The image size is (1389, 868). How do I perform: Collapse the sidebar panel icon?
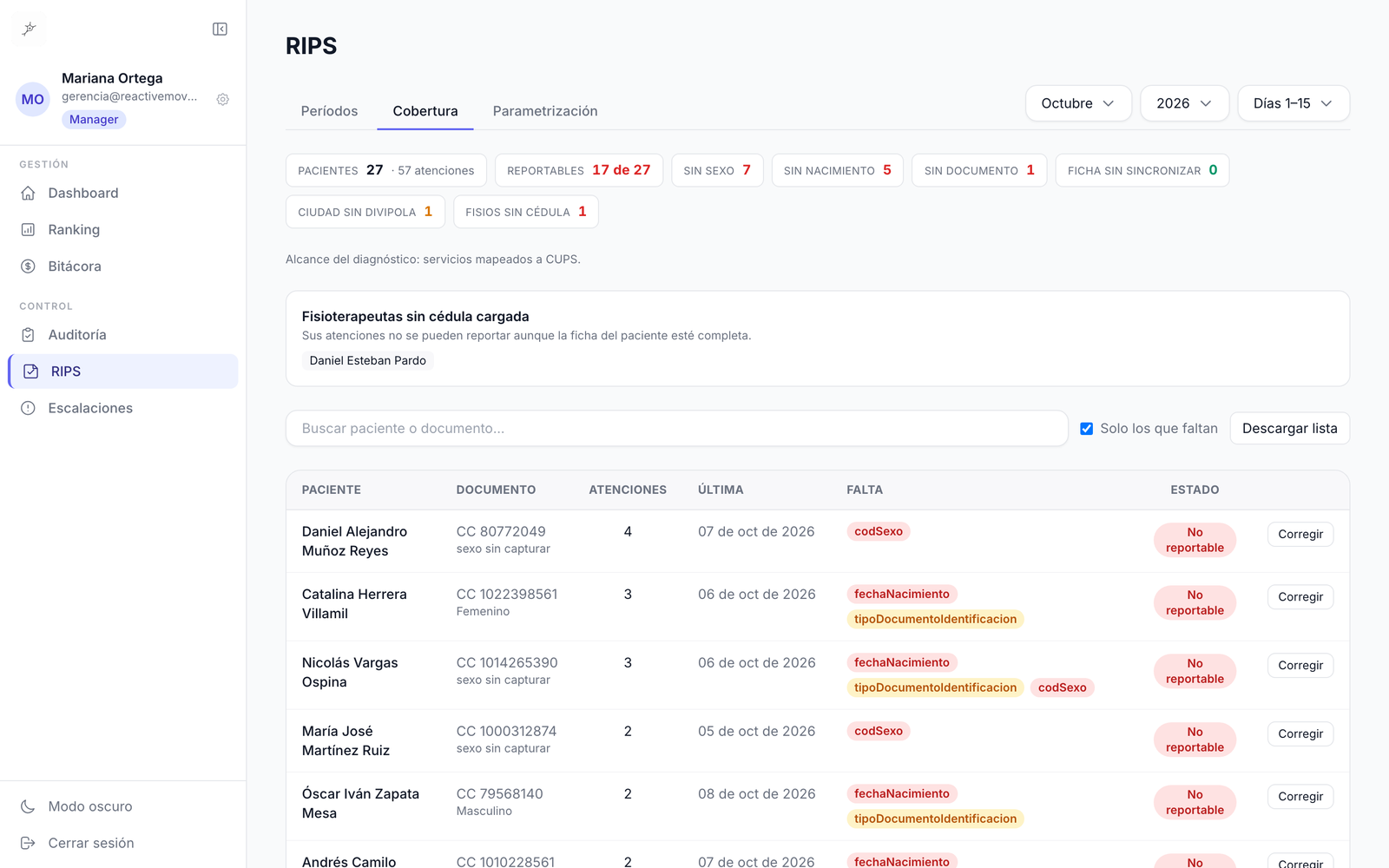pyautogui.click(x=220, y=30)
